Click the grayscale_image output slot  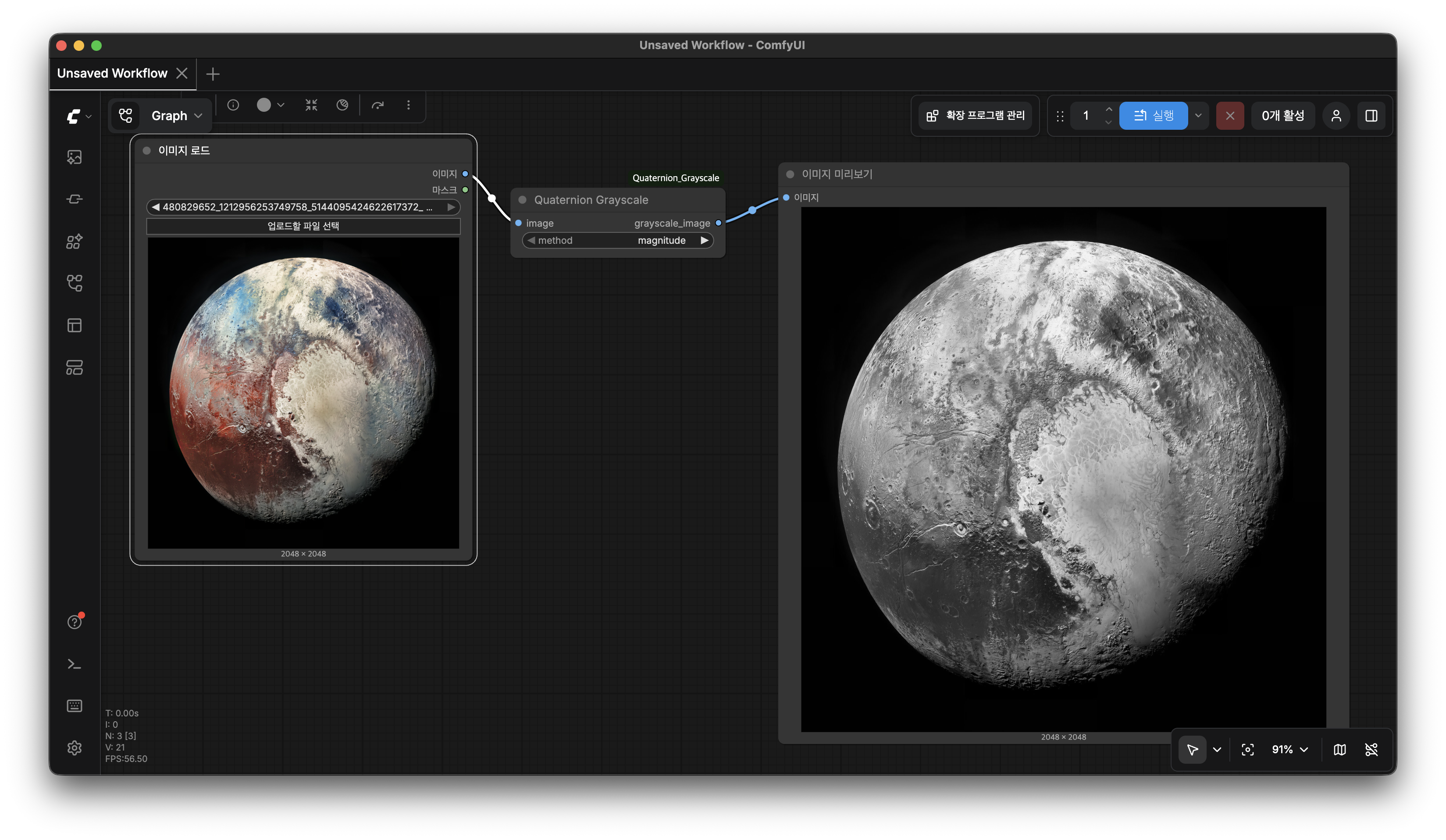pos(719,223)
